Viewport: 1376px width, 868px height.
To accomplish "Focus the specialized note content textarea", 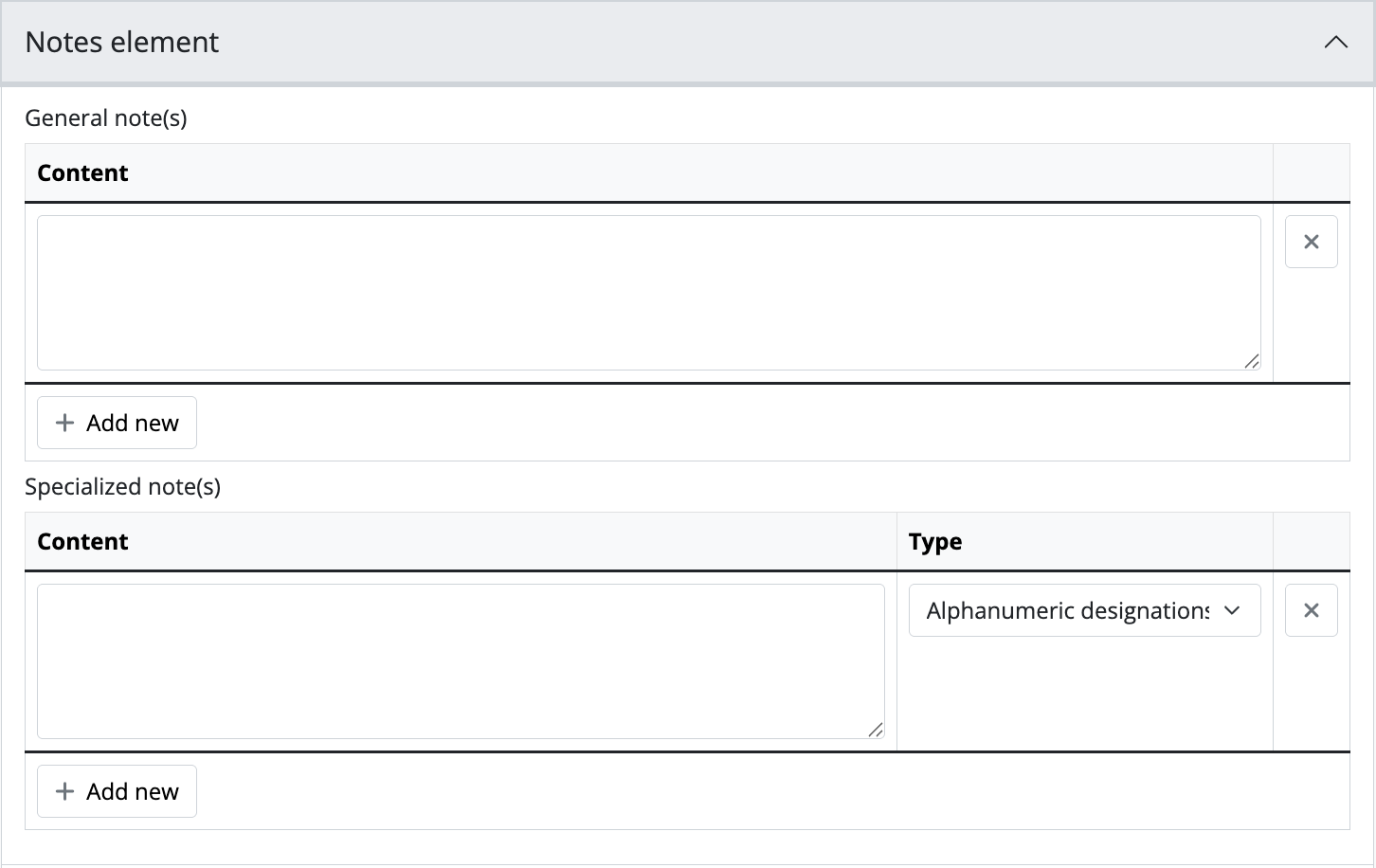I will [461, 660].
